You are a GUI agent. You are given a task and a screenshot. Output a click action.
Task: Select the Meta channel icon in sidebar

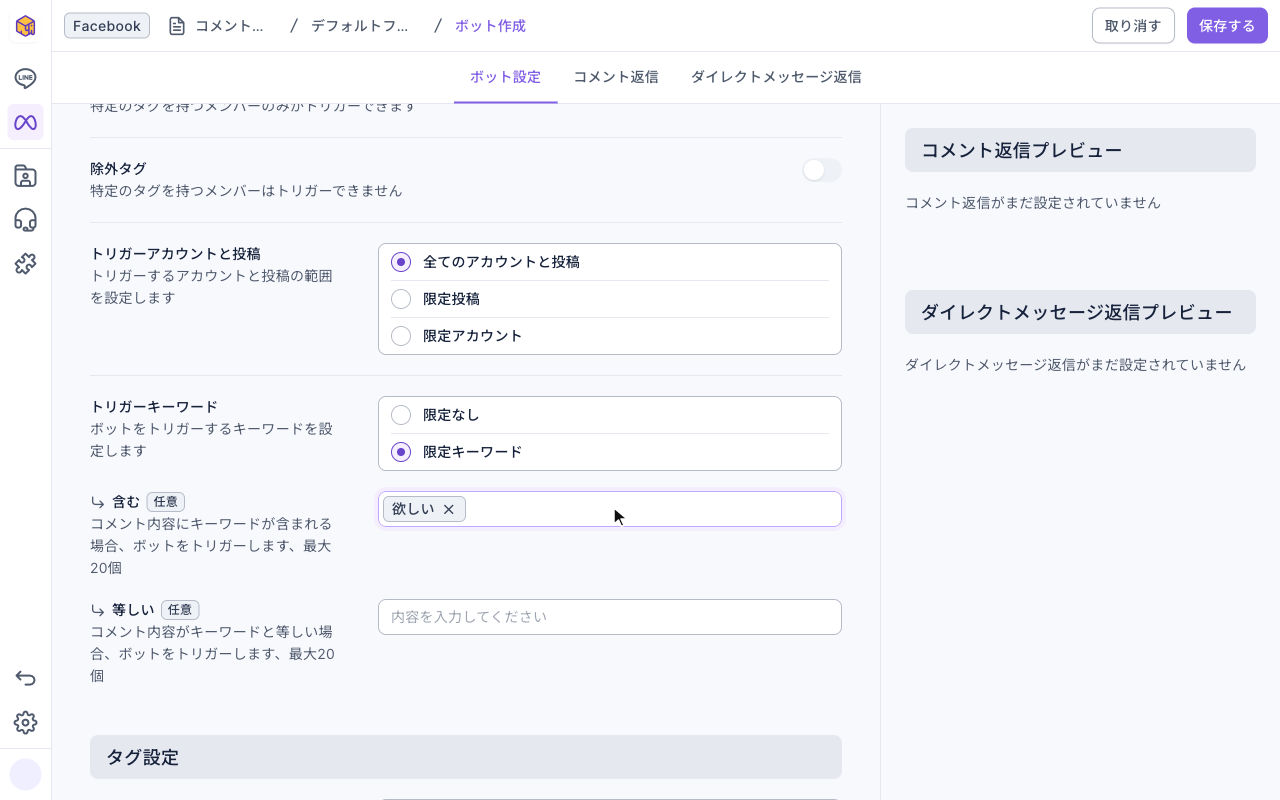pos(25,122)
